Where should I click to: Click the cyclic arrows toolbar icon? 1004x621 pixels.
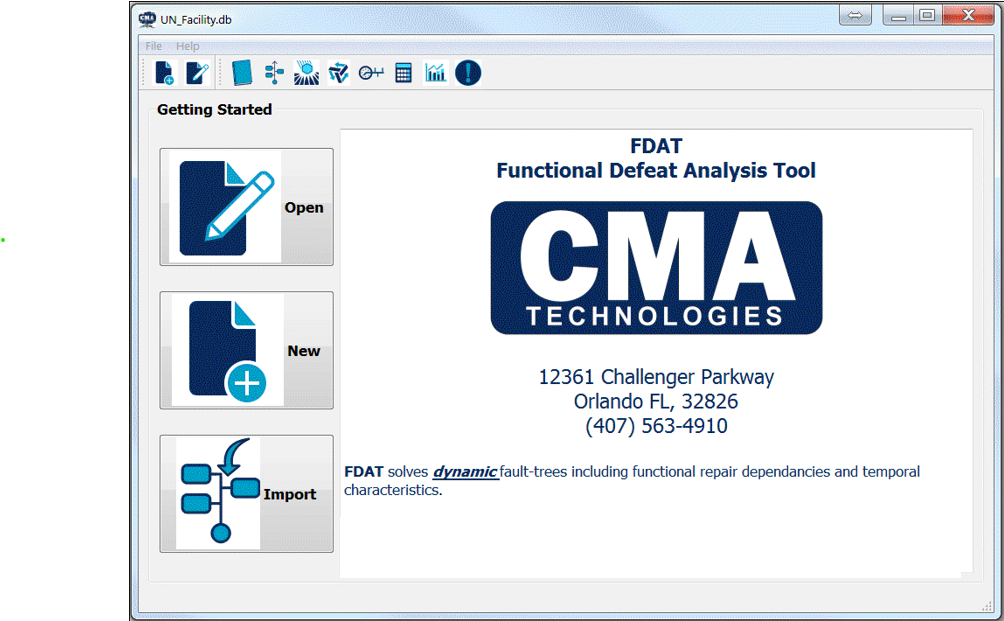(x=338, y=72)
